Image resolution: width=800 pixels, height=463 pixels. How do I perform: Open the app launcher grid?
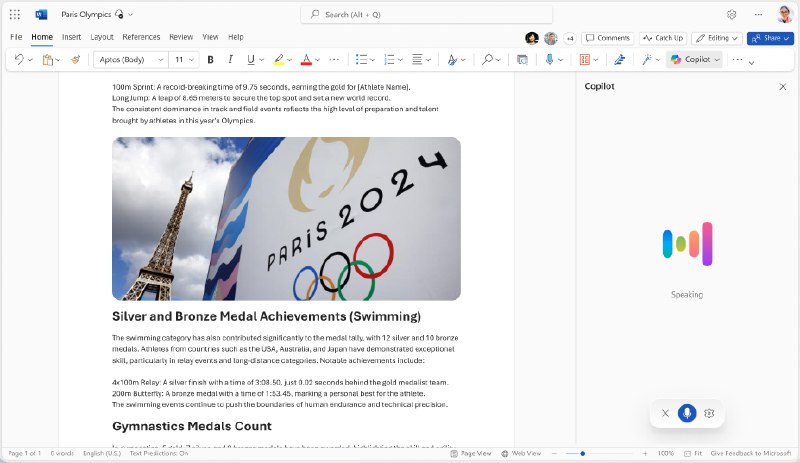[x=15, y=14]
